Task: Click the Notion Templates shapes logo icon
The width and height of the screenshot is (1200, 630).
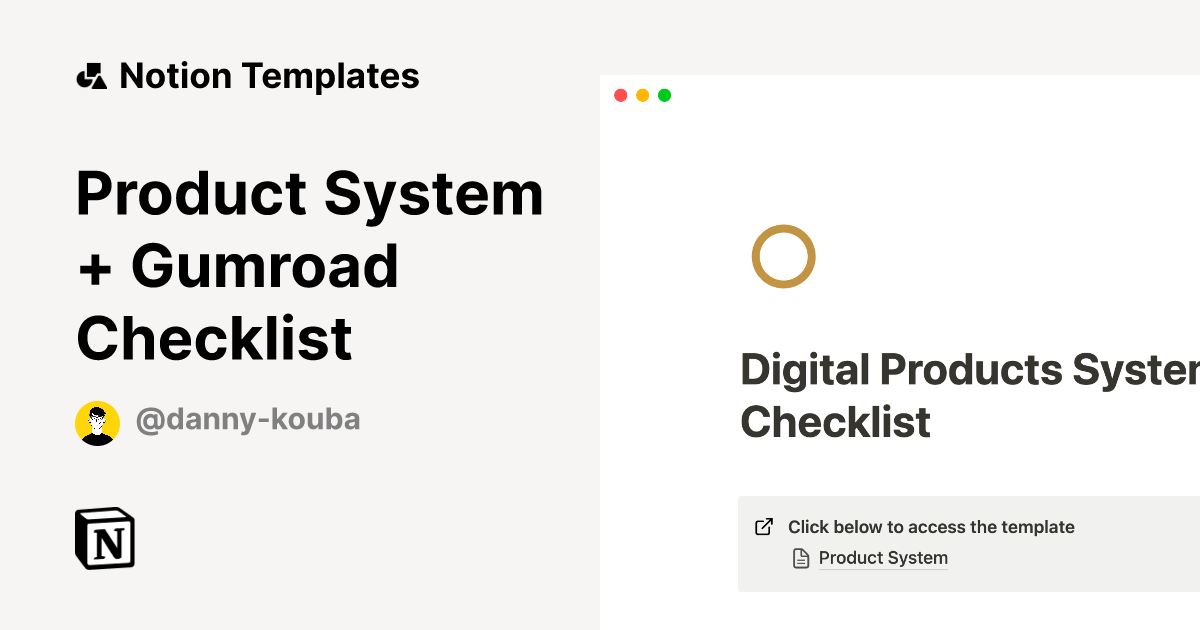Action: (x=91, y=76)
